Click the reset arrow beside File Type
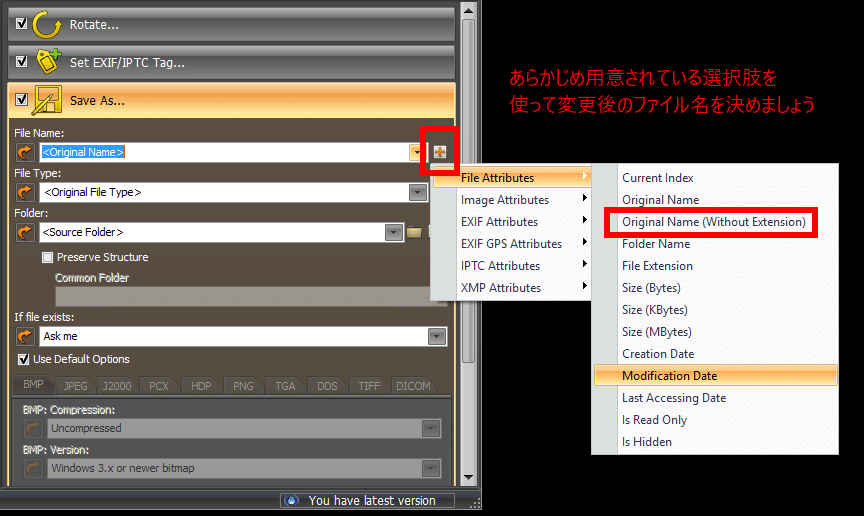The image size is (864, 516). pos(25,192)
